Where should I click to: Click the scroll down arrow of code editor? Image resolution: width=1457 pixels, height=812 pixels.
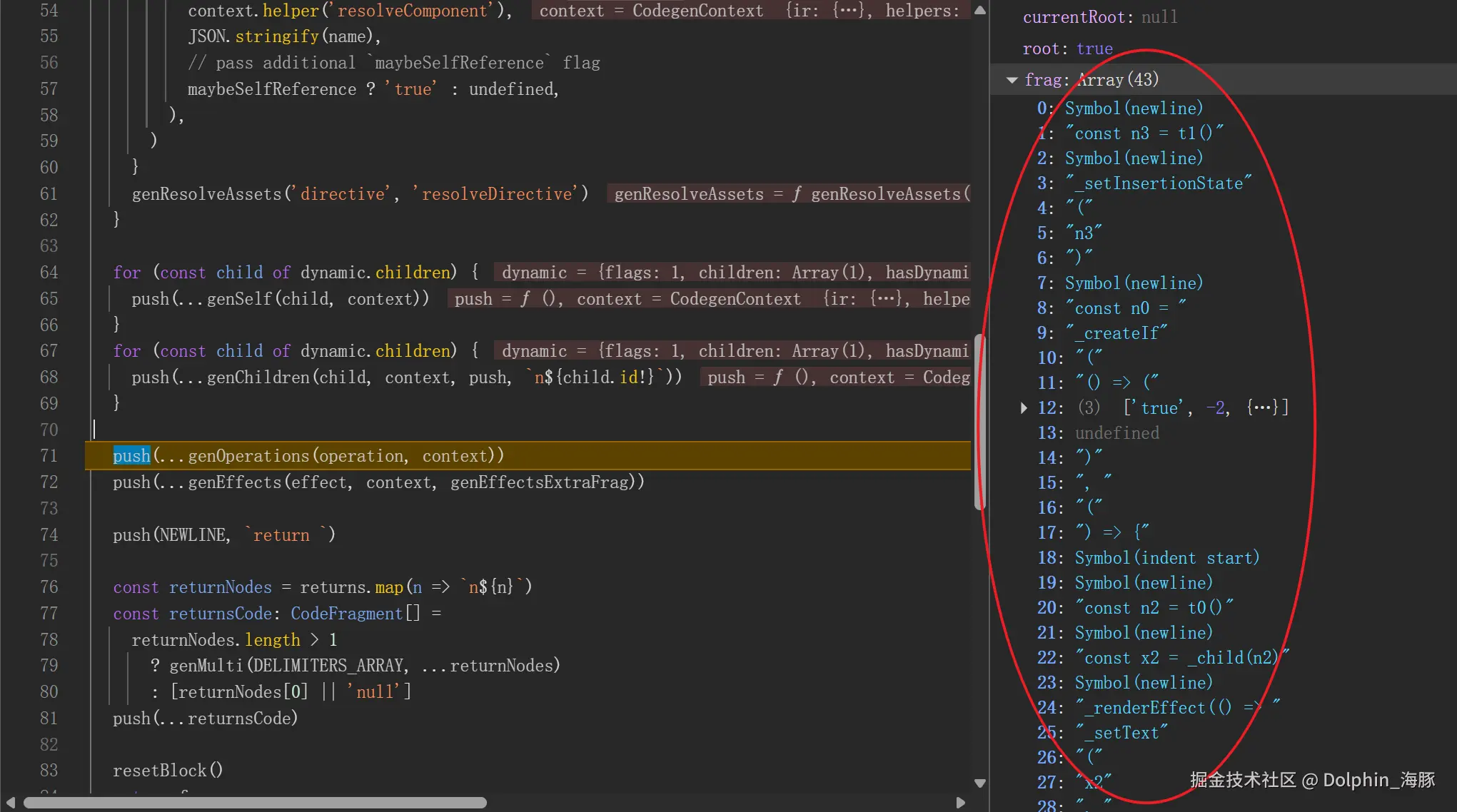[980, 783]
